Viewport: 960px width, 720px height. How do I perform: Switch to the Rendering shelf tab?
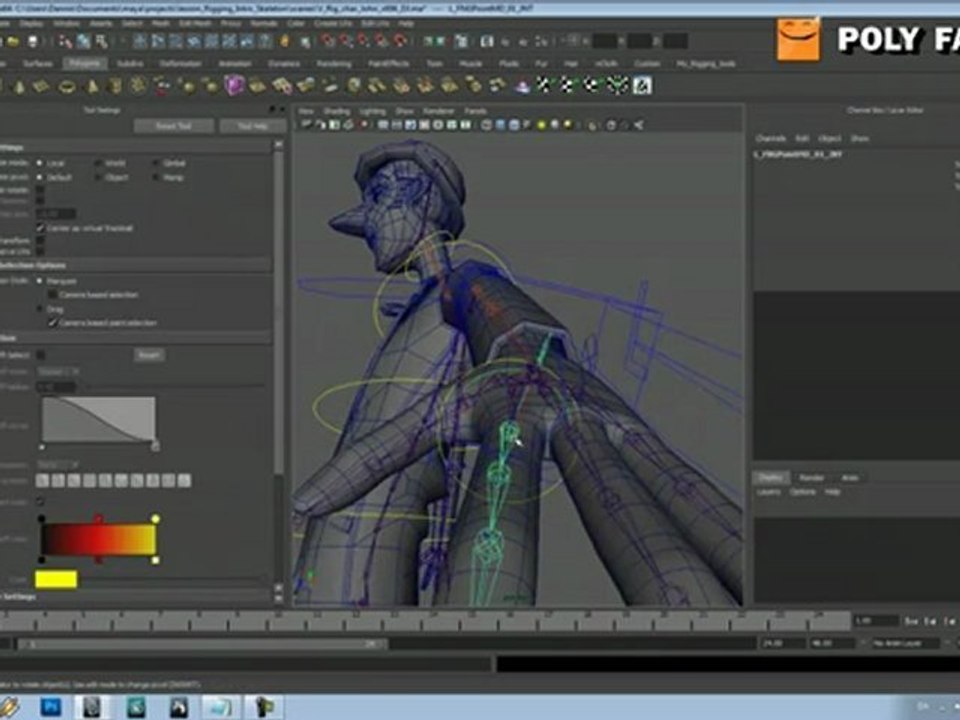pyautogui.click(x=334, y=63)
